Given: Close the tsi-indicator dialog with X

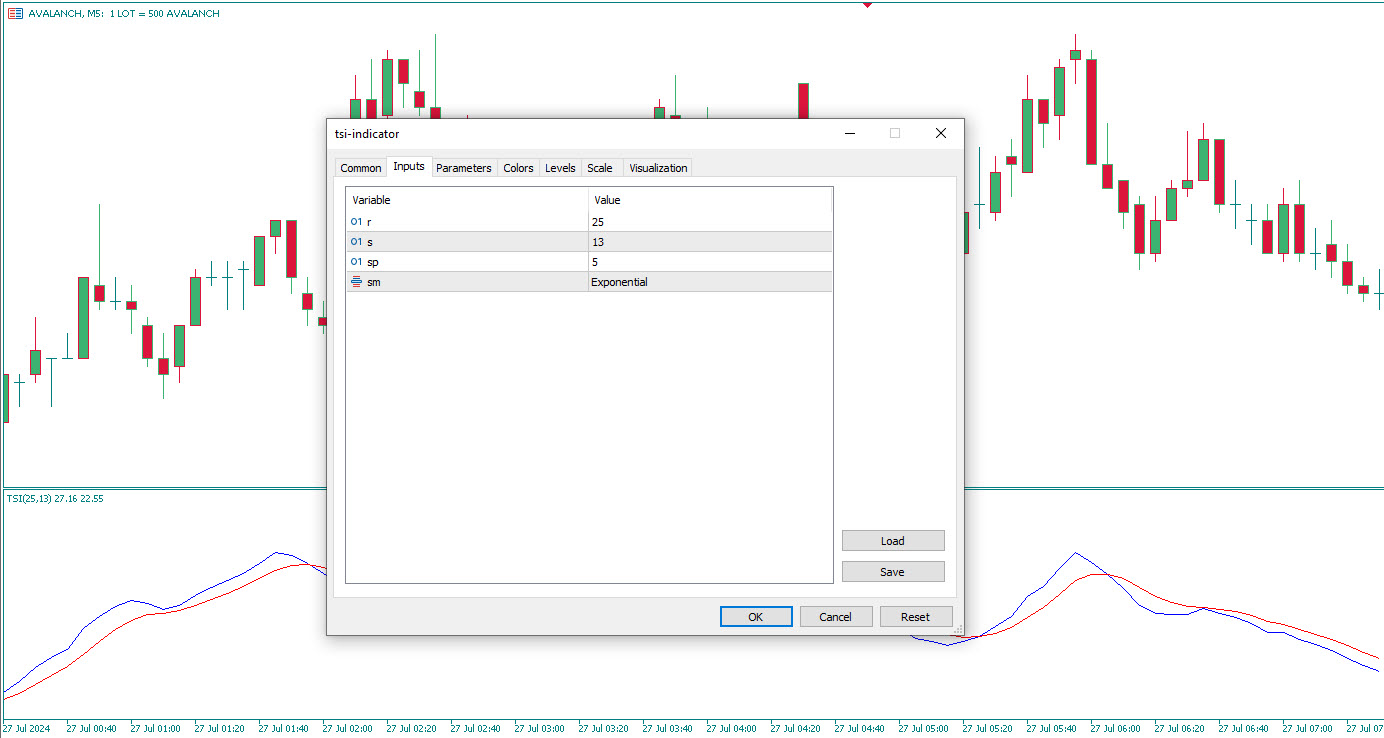Looking at the screenshot, I should point(940,133).
